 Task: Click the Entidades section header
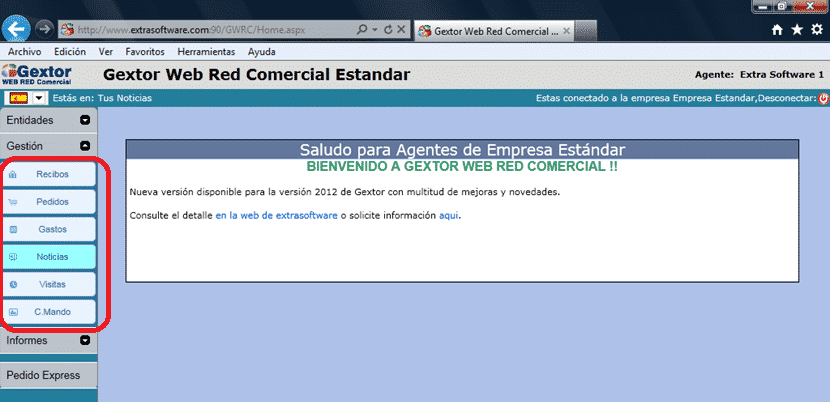[49, 120]
